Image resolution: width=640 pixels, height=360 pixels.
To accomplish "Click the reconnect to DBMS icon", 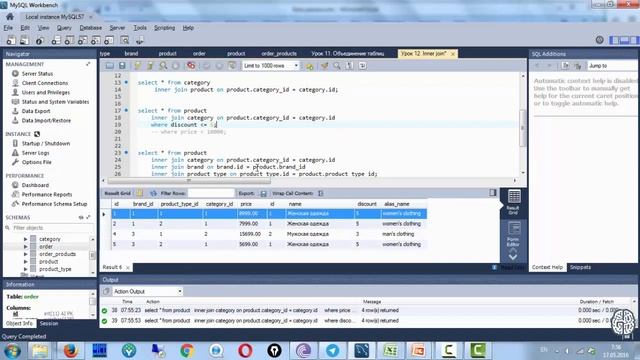I will click(x=140, y=40).
